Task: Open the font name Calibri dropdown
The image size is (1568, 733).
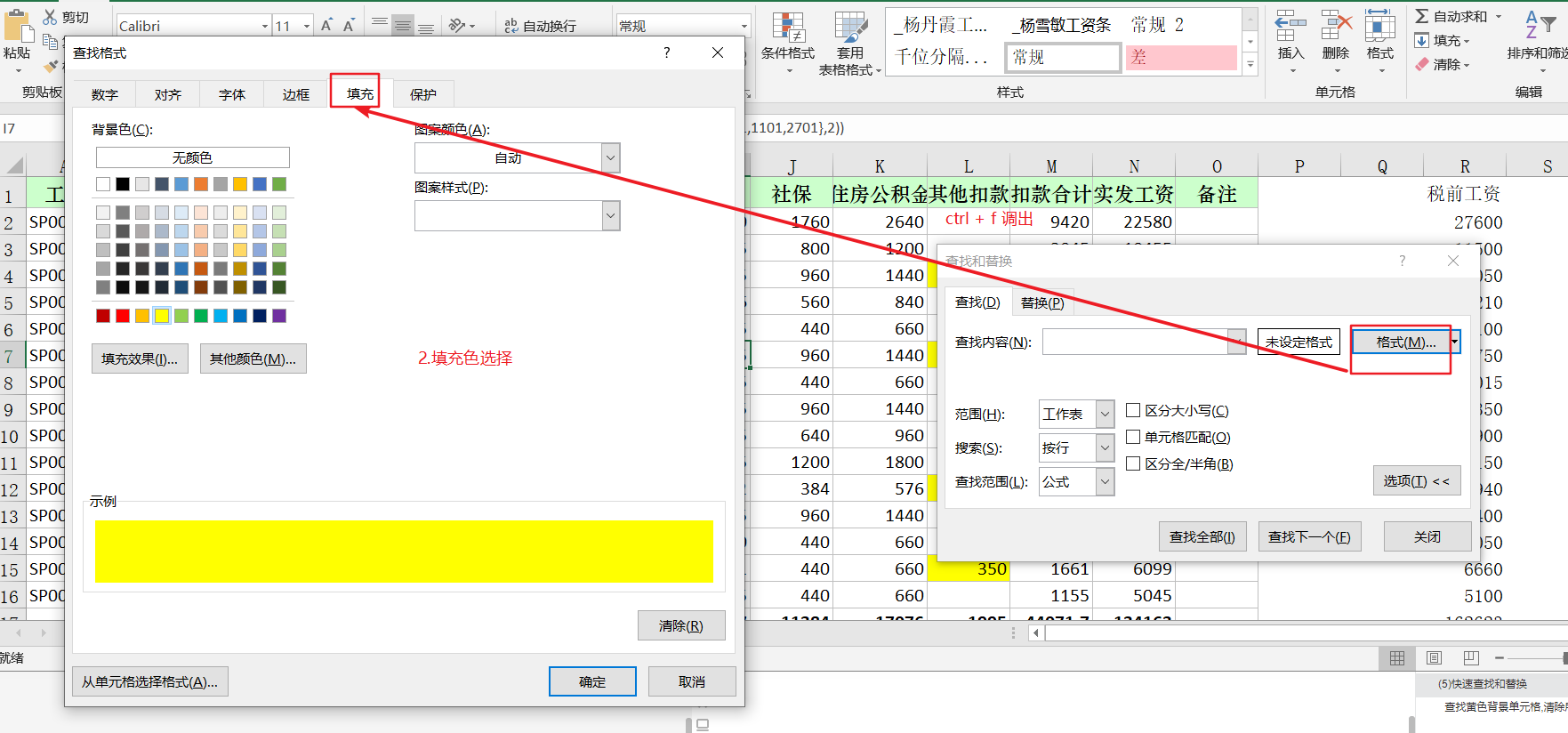Action: (x=265, y=26)
